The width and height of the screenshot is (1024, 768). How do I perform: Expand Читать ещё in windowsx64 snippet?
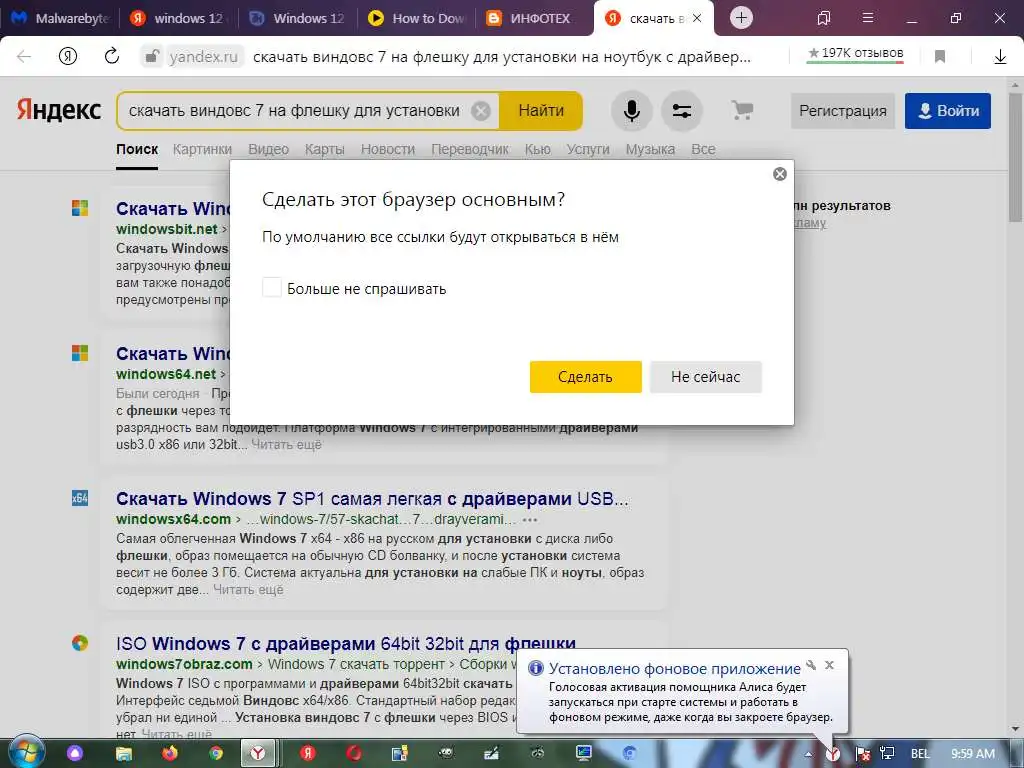click(x=248, y=590)
